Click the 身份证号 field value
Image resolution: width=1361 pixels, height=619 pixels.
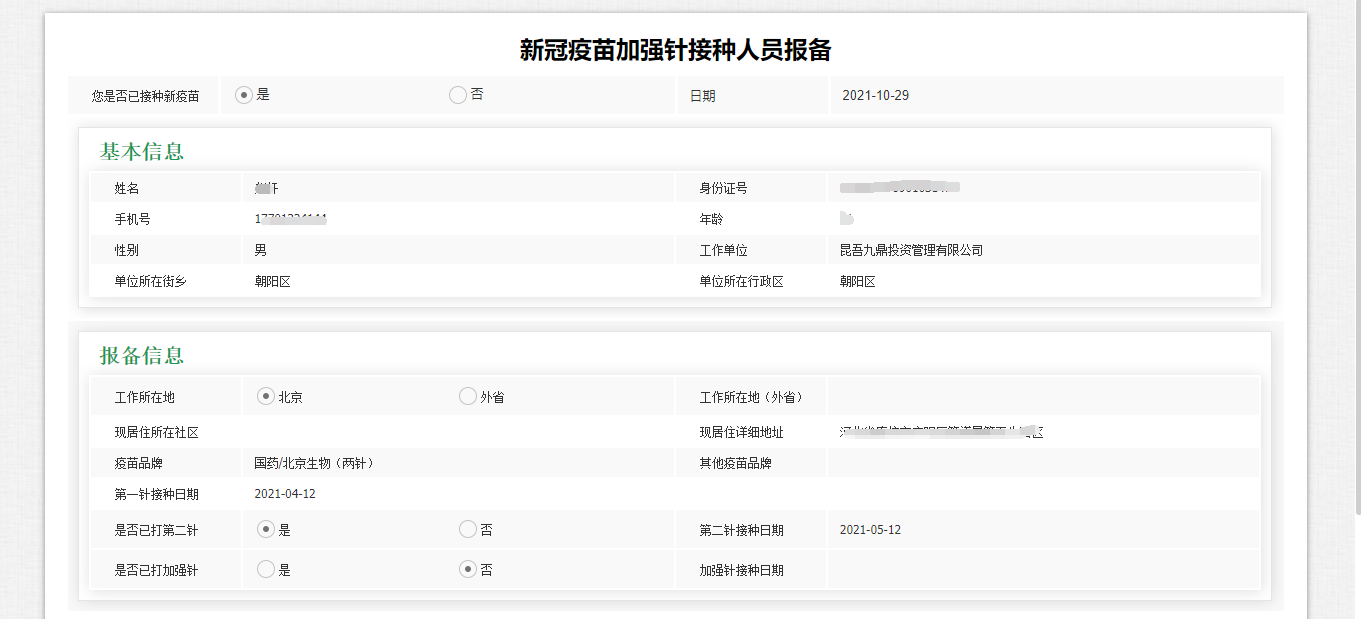coord(900,187)
